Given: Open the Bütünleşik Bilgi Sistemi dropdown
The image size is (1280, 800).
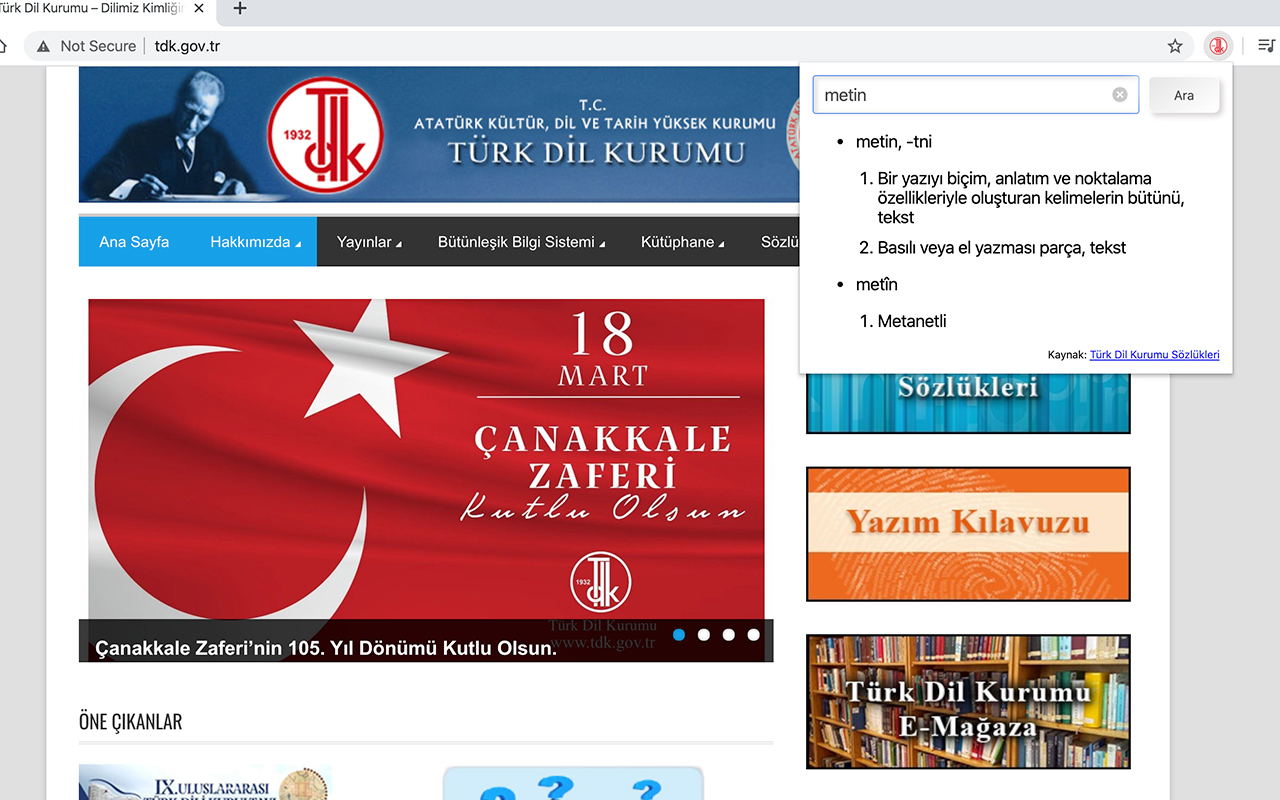Looking at the screenshot, I should [x=521, y=241].
